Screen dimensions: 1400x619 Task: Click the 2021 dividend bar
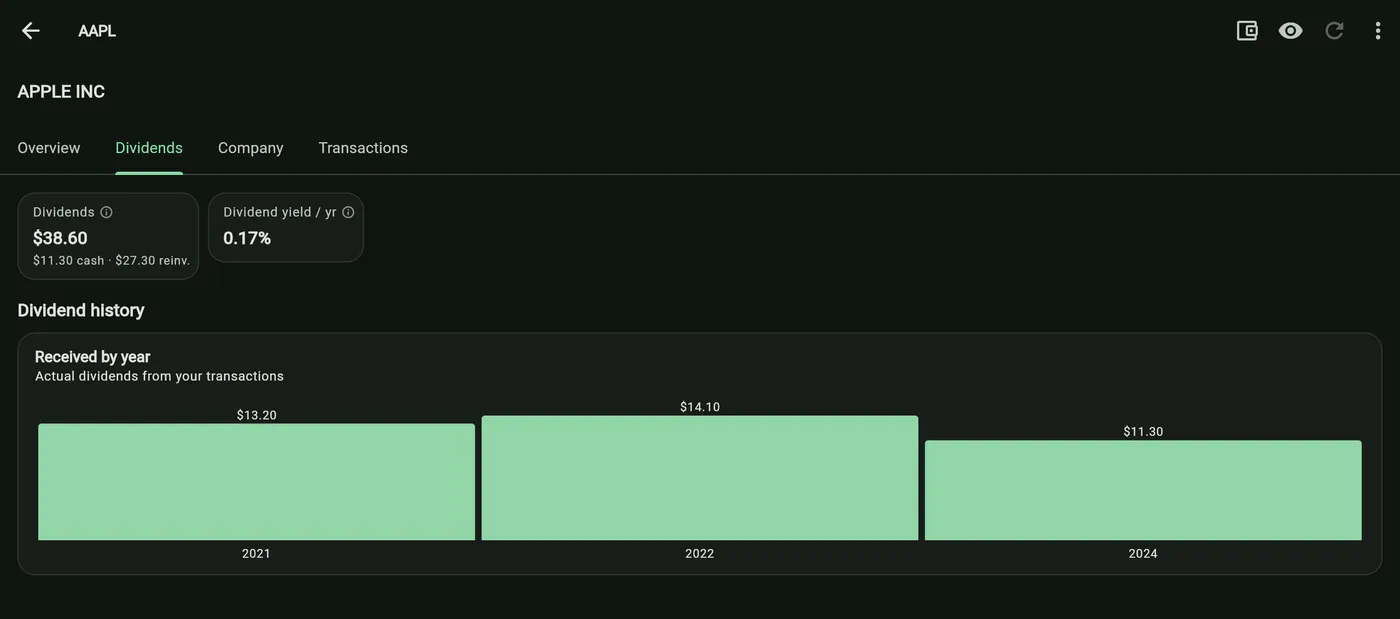point(257,482)
